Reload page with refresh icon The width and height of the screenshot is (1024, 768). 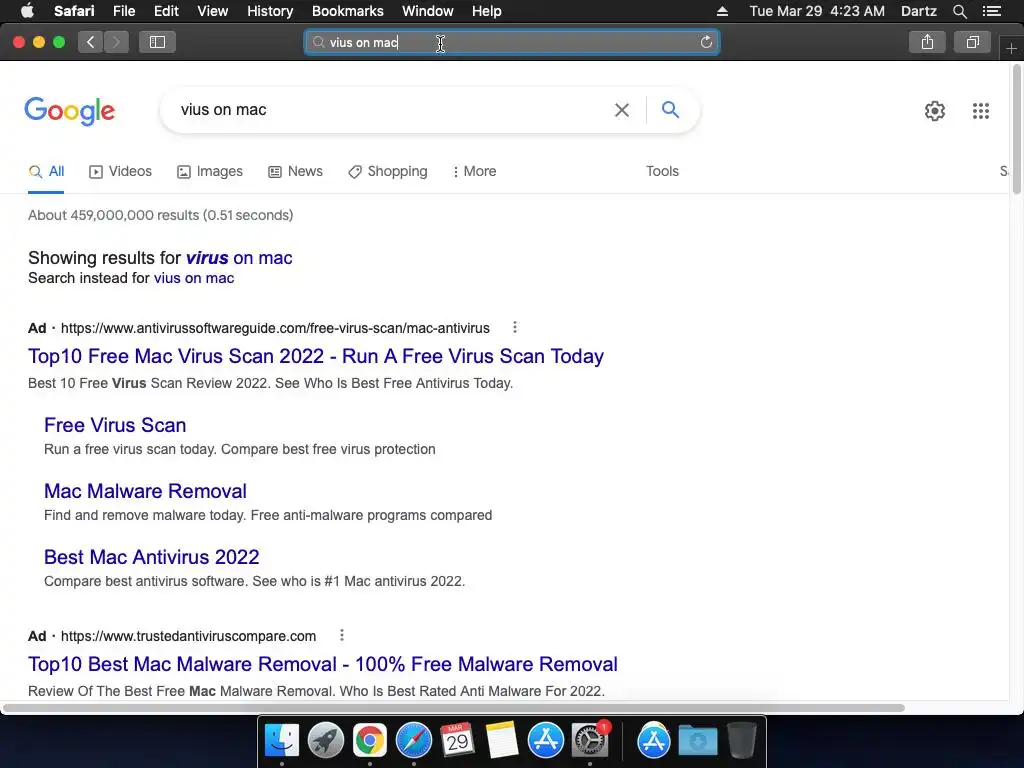(x=706, y=42)
